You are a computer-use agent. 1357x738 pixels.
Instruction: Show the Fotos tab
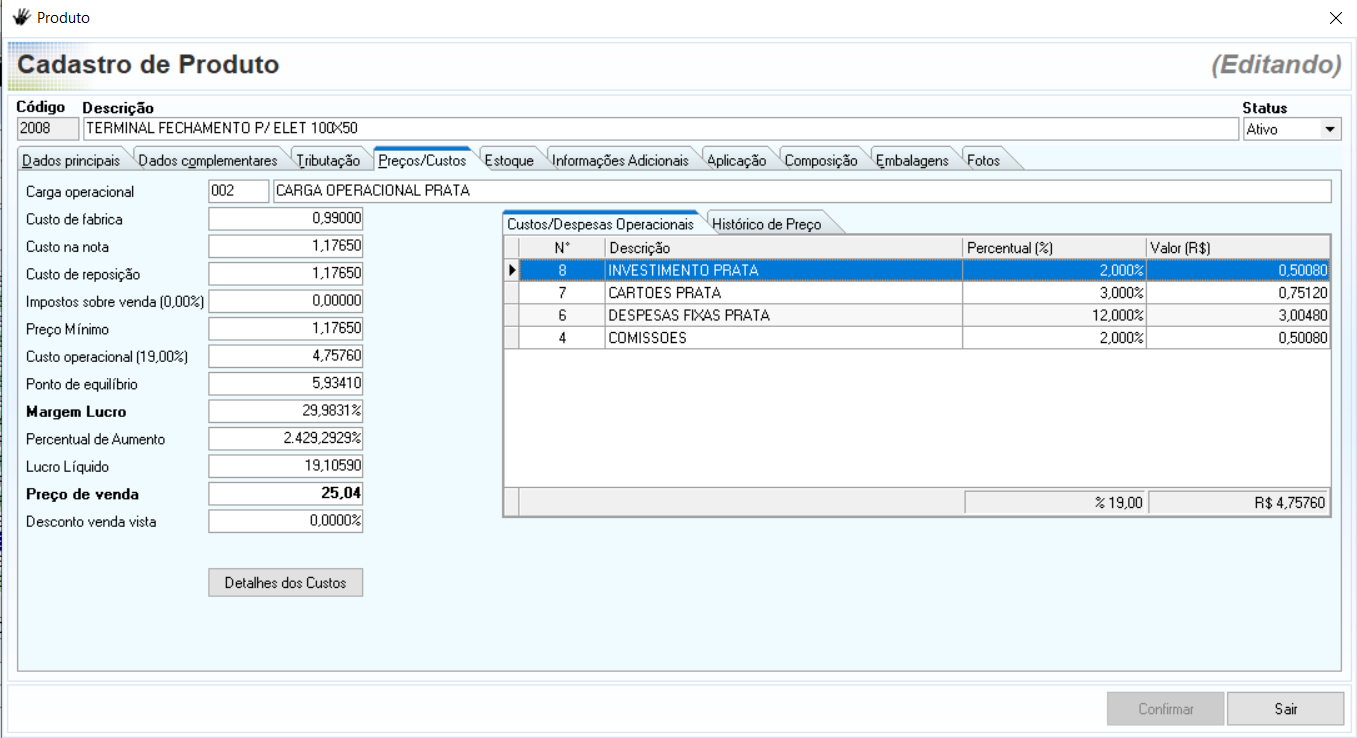click(x=984, y=160)
